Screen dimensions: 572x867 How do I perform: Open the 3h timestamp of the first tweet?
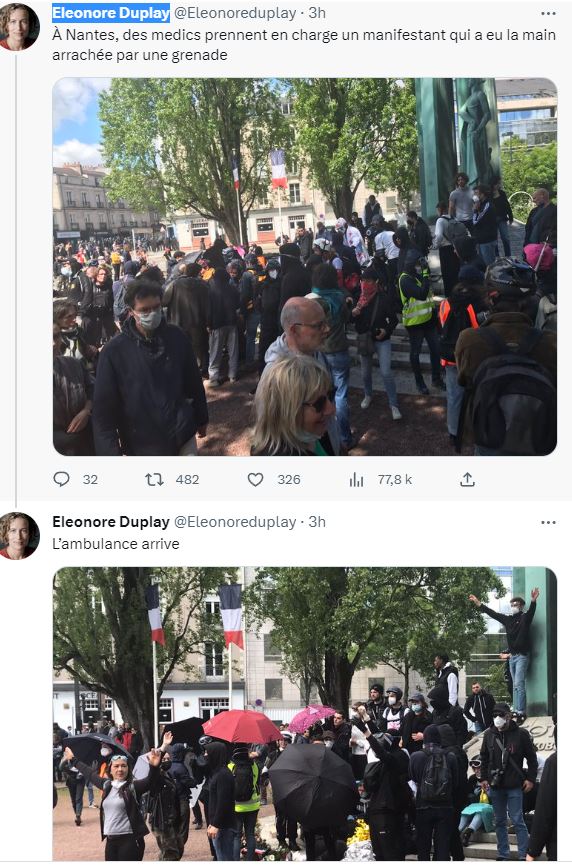[317, 13]
